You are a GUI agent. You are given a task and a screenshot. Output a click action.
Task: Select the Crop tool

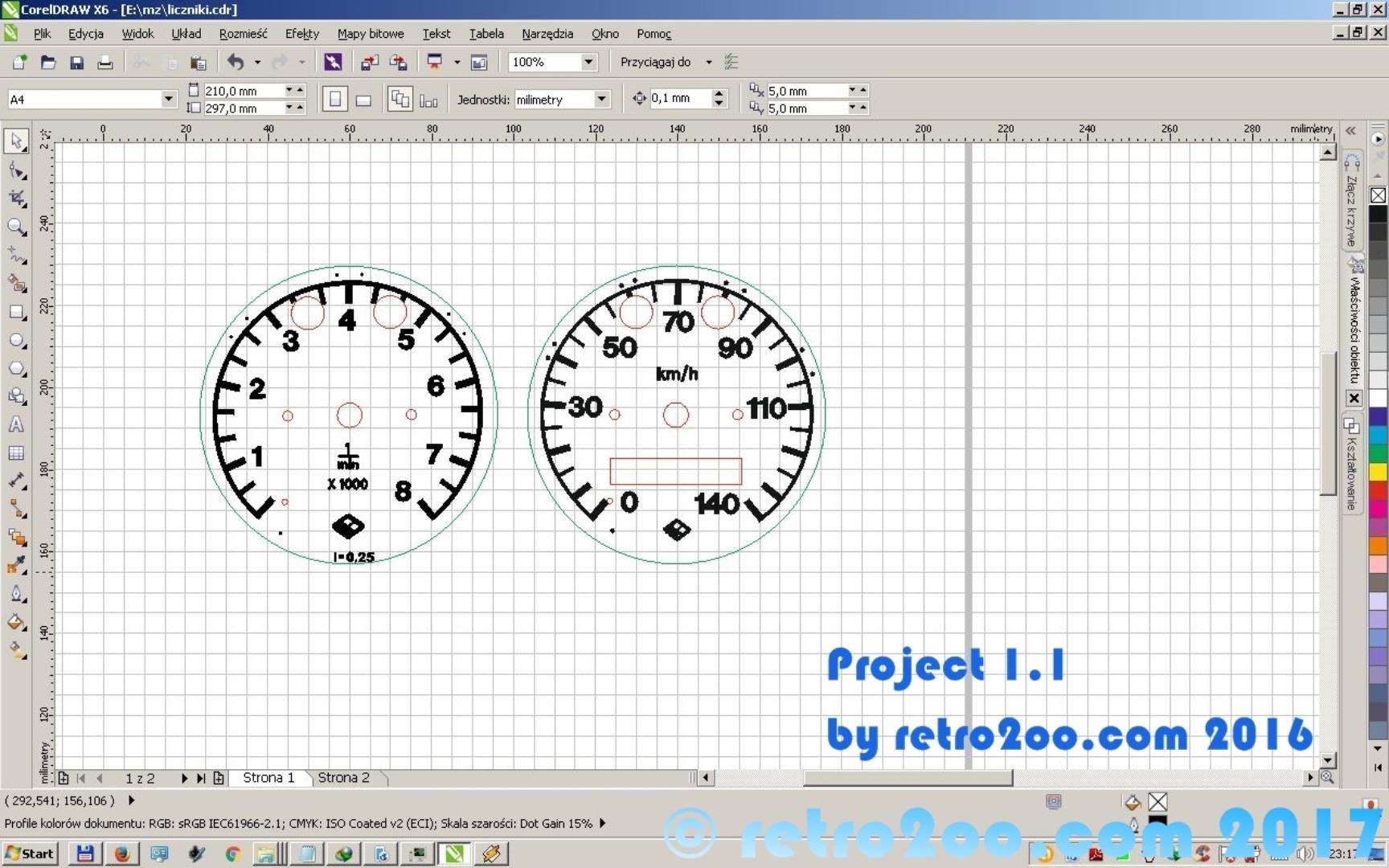(x=16, y=199)
